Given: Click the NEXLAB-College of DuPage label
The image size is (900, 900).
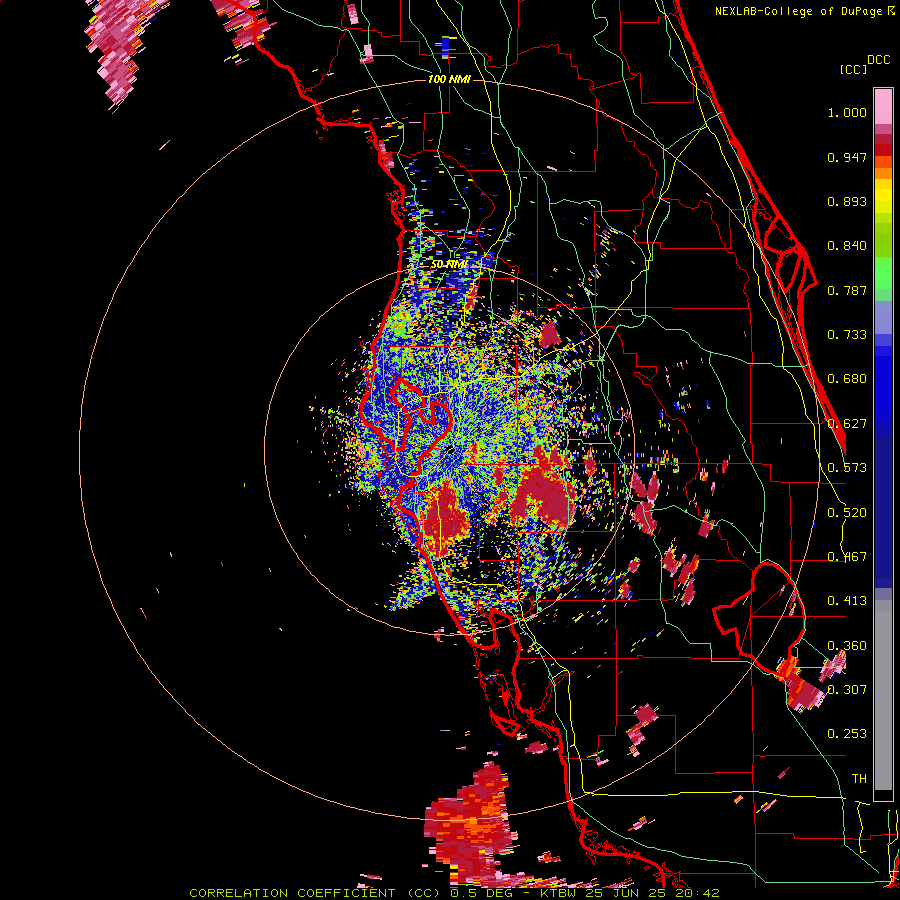Looking at the screenshot, I should [x=798, y=11].
